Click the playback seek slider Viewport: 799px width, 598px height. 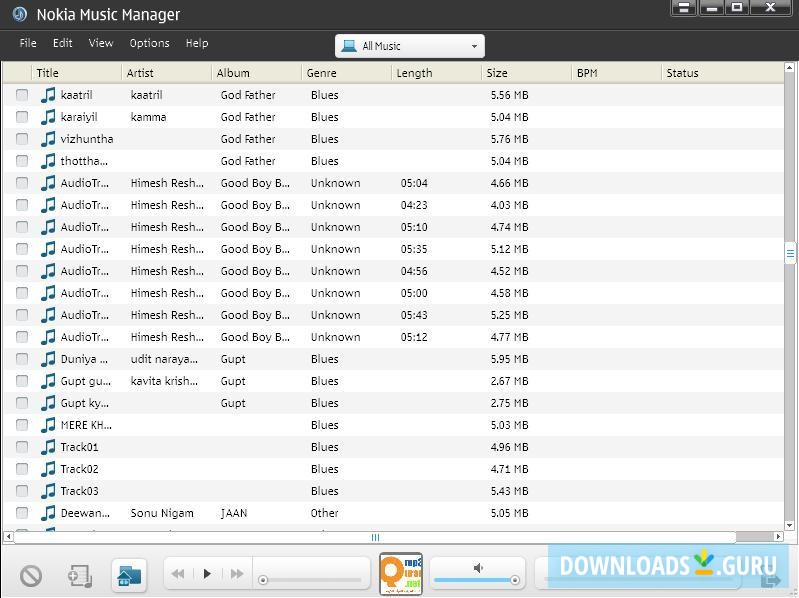312,580
